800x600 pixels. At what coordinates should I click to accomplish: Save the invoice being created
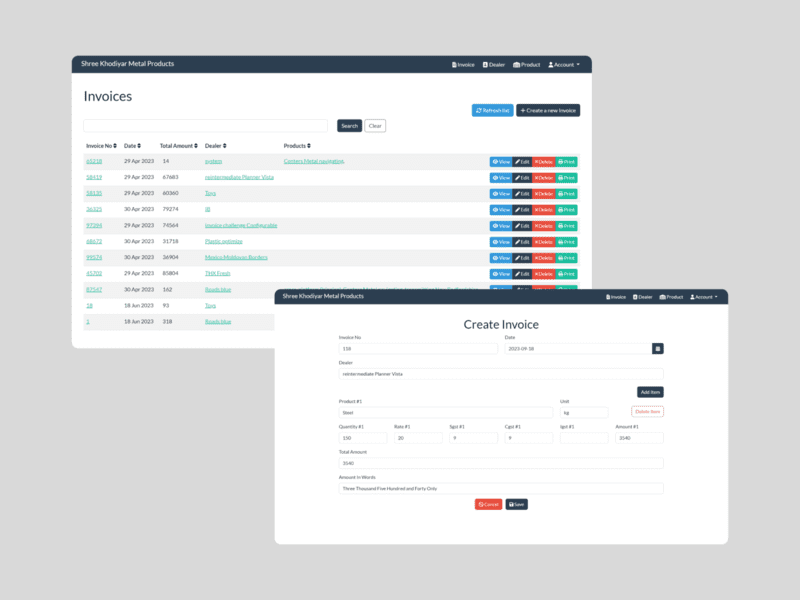pos(516,504)
